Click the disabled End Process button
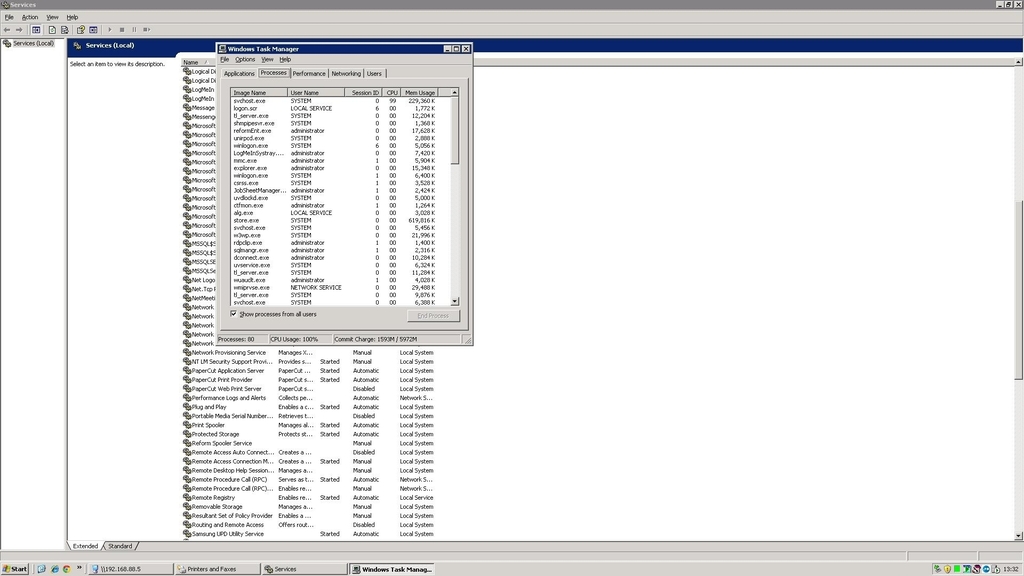Screen dimensions: 1024x576 click(433, 315)
